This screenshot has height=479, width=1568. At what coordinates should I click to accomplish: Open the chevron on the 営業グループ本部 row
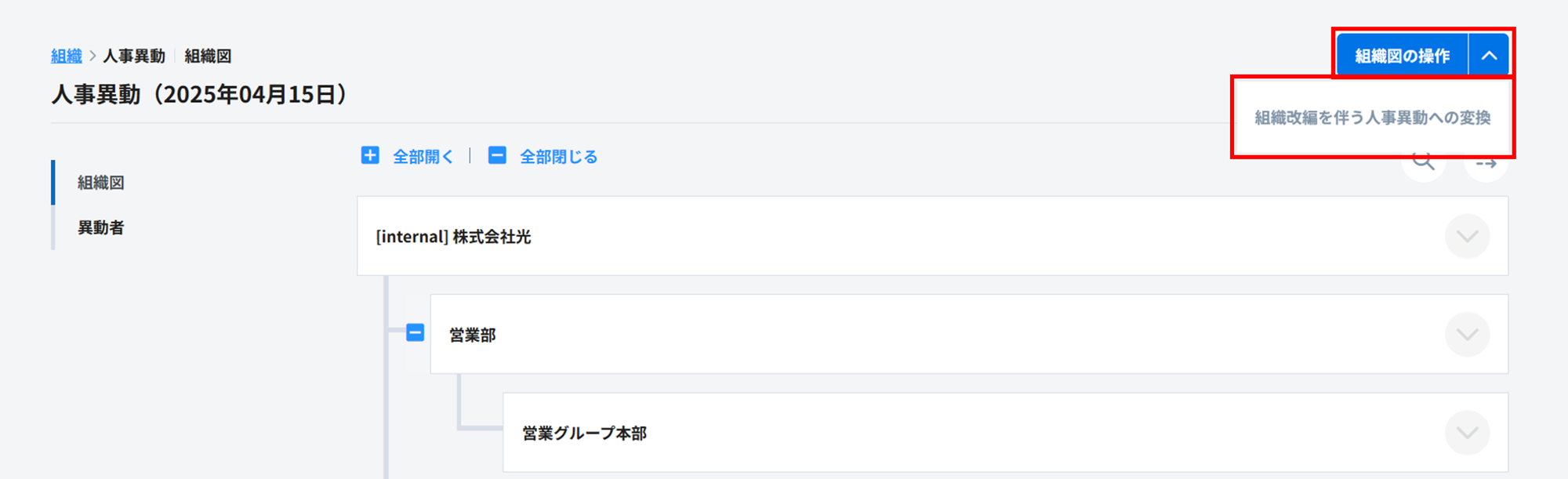tap(1467, 433)
